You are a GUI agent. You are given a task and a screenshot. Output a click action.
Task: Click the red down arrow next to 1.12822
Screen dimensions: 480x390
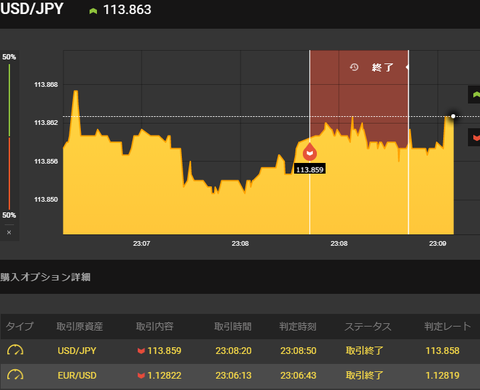pos(141,376)
